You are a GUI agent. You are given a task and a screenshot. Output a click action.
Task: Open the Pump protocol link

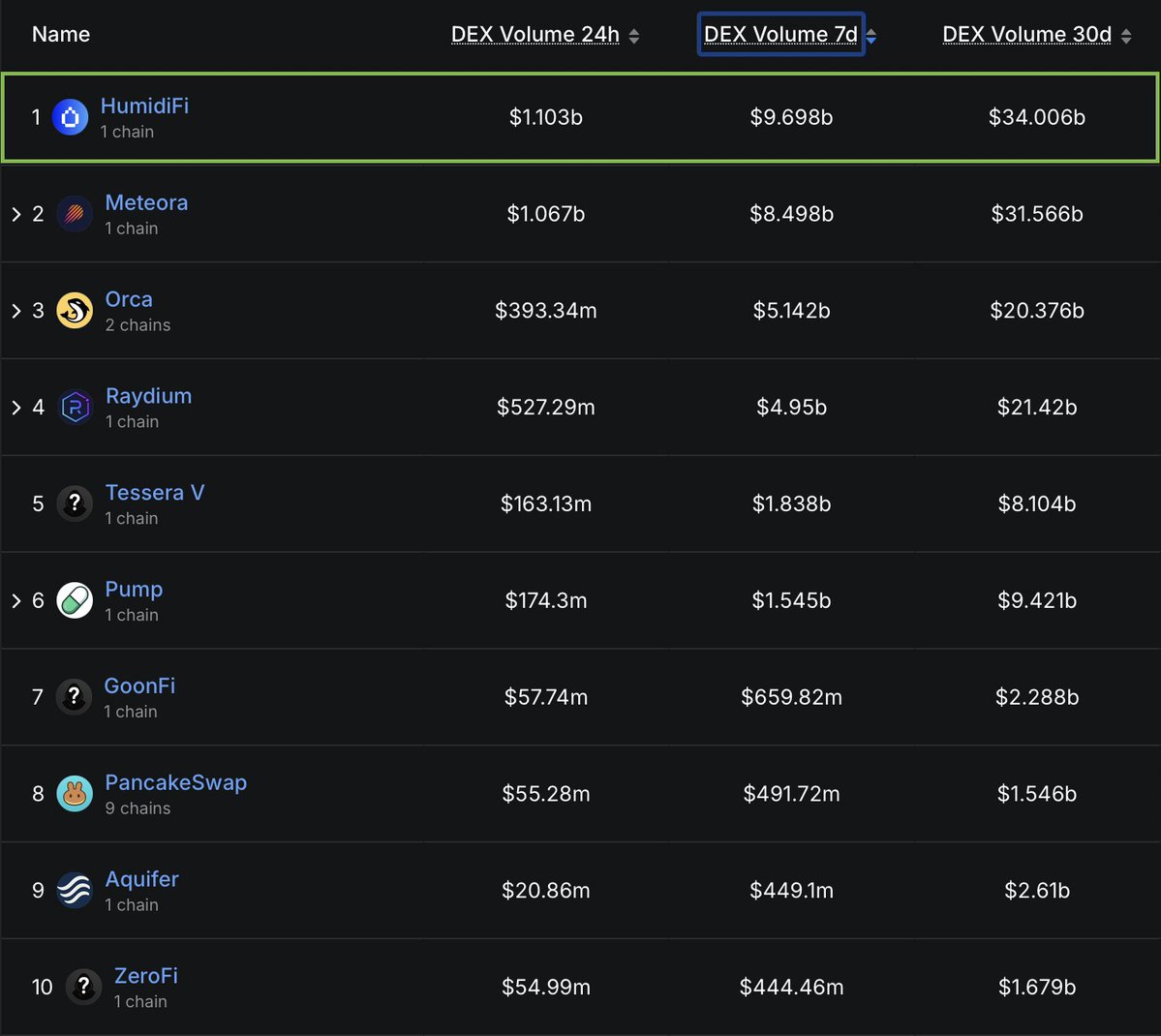(134, 590)
